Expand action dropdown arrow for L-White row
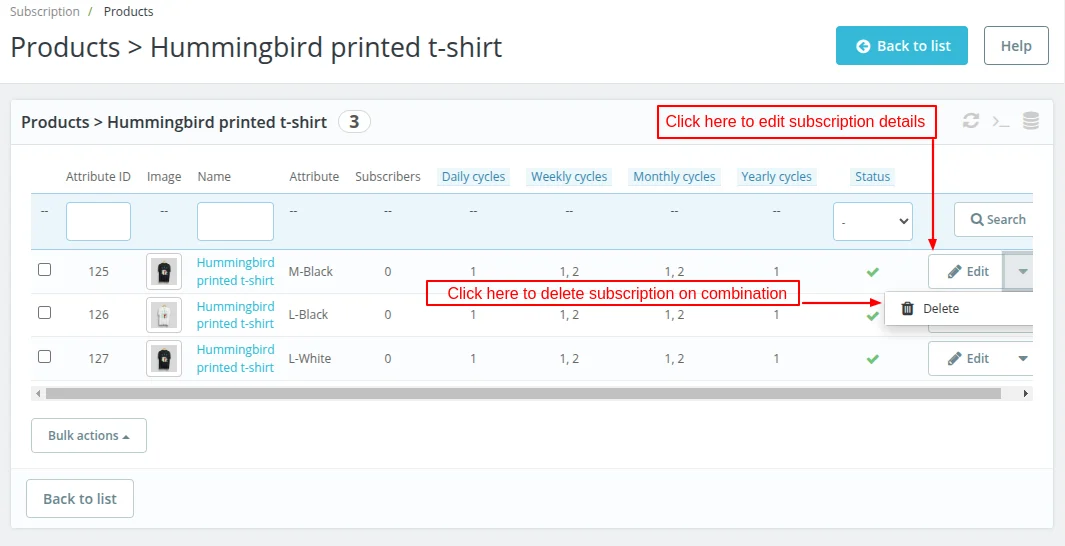 1022,358
